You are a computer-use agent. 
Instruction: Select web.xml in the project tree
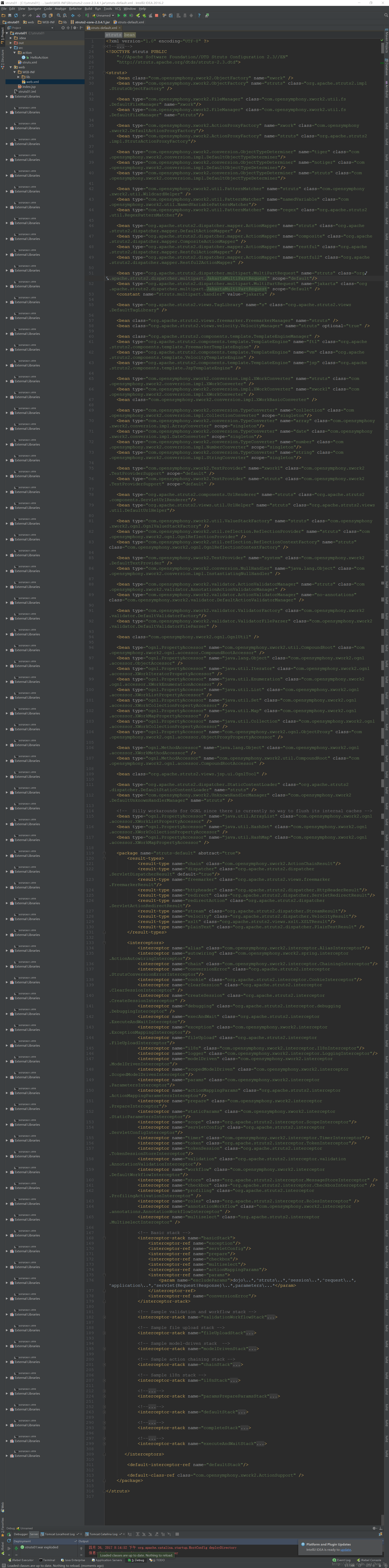click(x=32, y=82)
